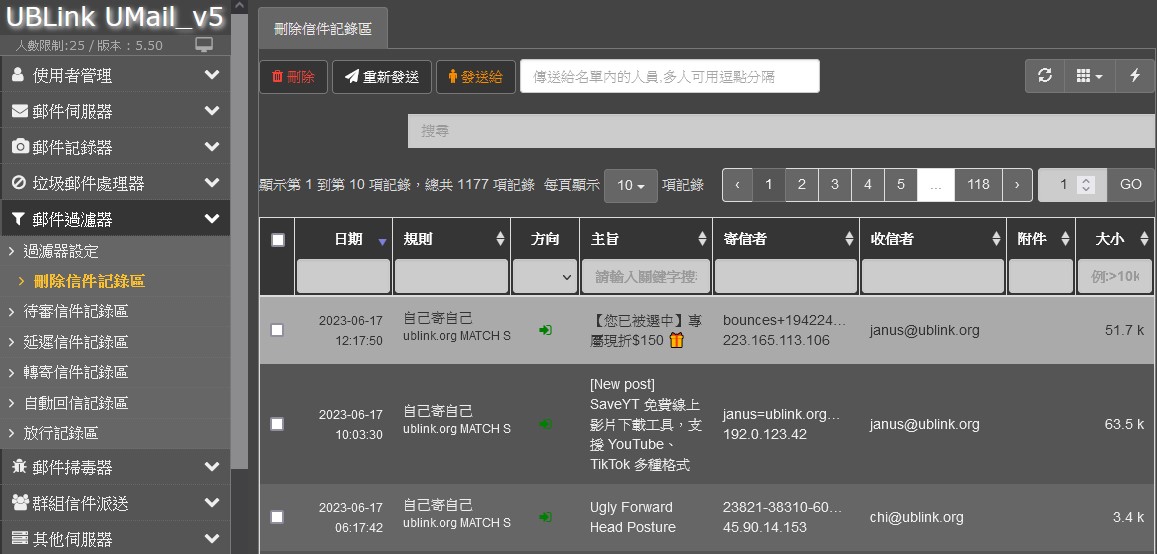Click the gift icon in the first email subject
This screenshot has height=554, width=1157.
677,341
